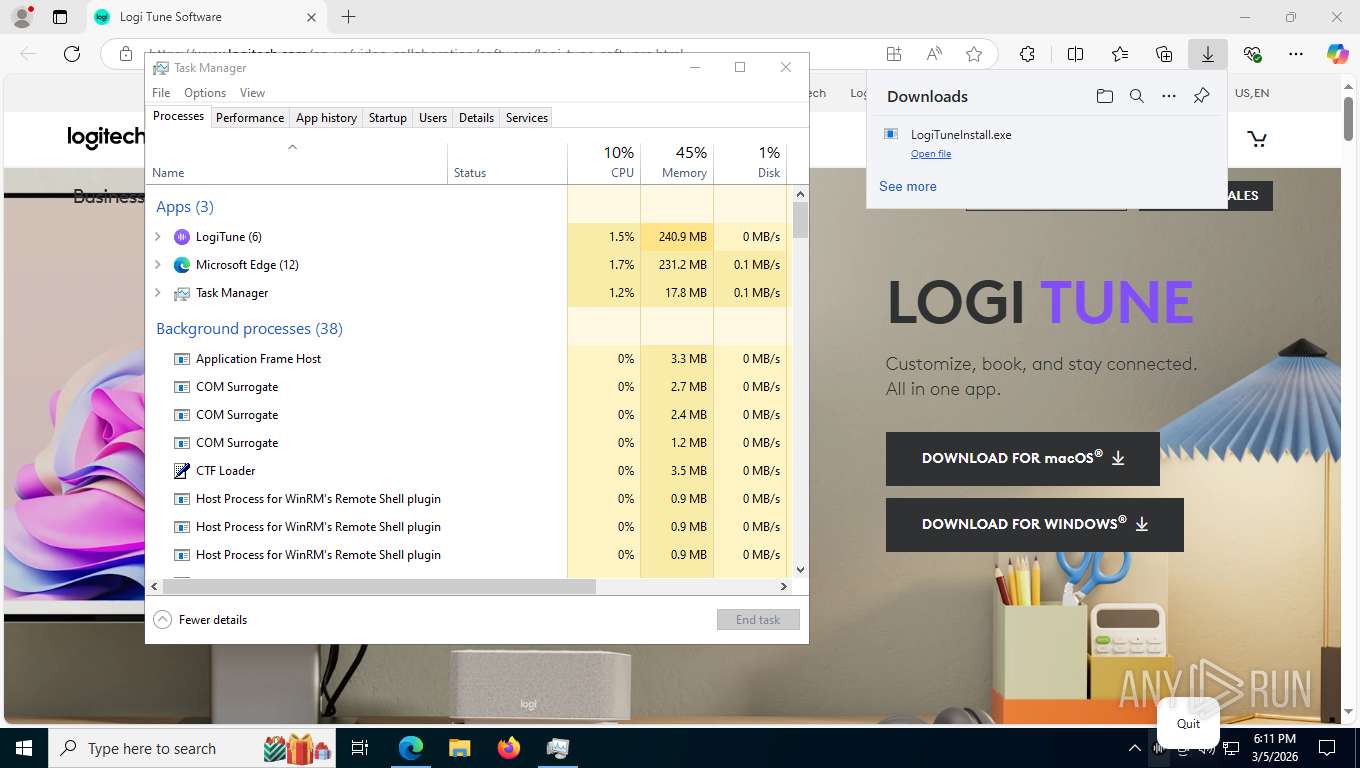1360x768 pixels.
Task: Open Edge Favorites list icon
Action: coord(1120,54)
